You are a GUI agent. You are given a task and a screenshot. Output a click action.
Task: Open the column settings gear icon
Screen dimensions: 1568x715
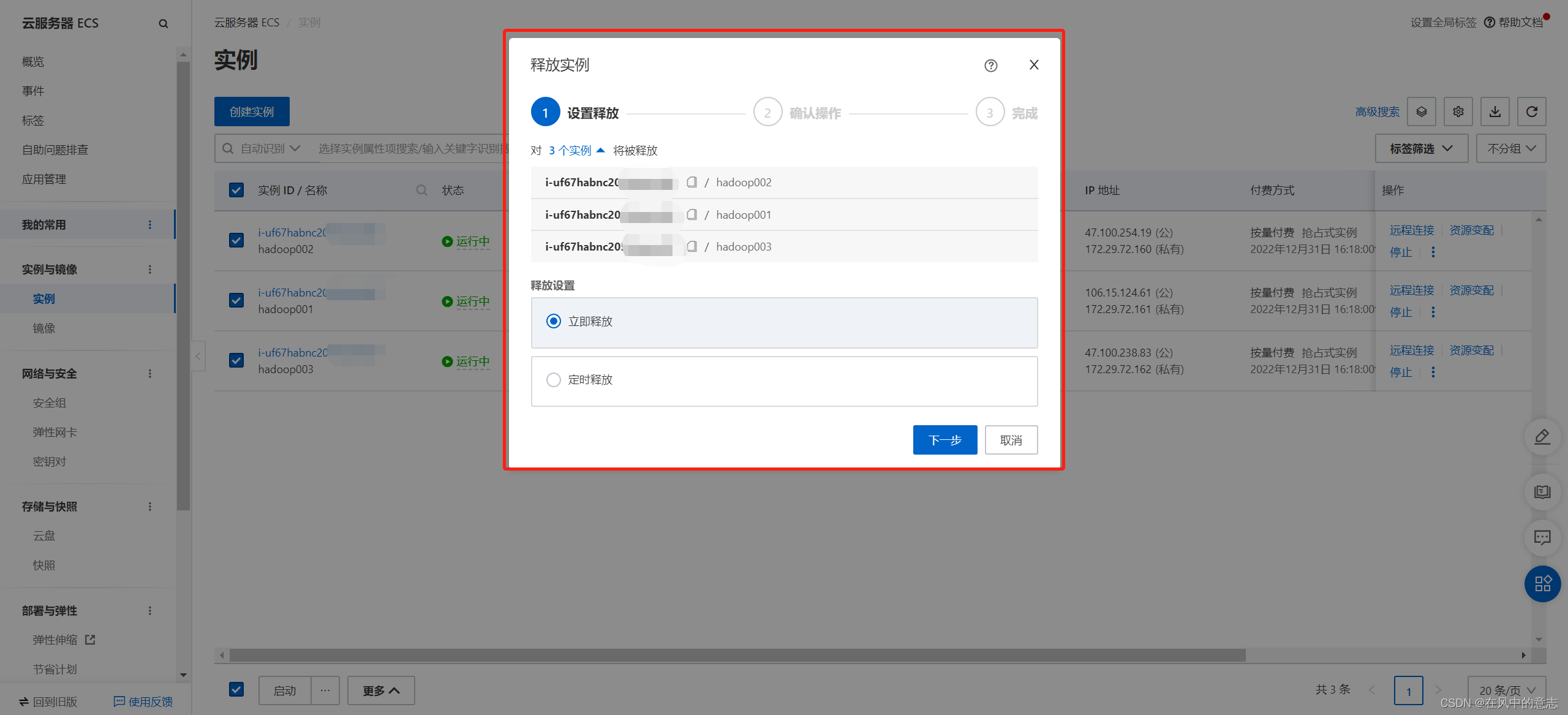click(x=1458, y=112)
